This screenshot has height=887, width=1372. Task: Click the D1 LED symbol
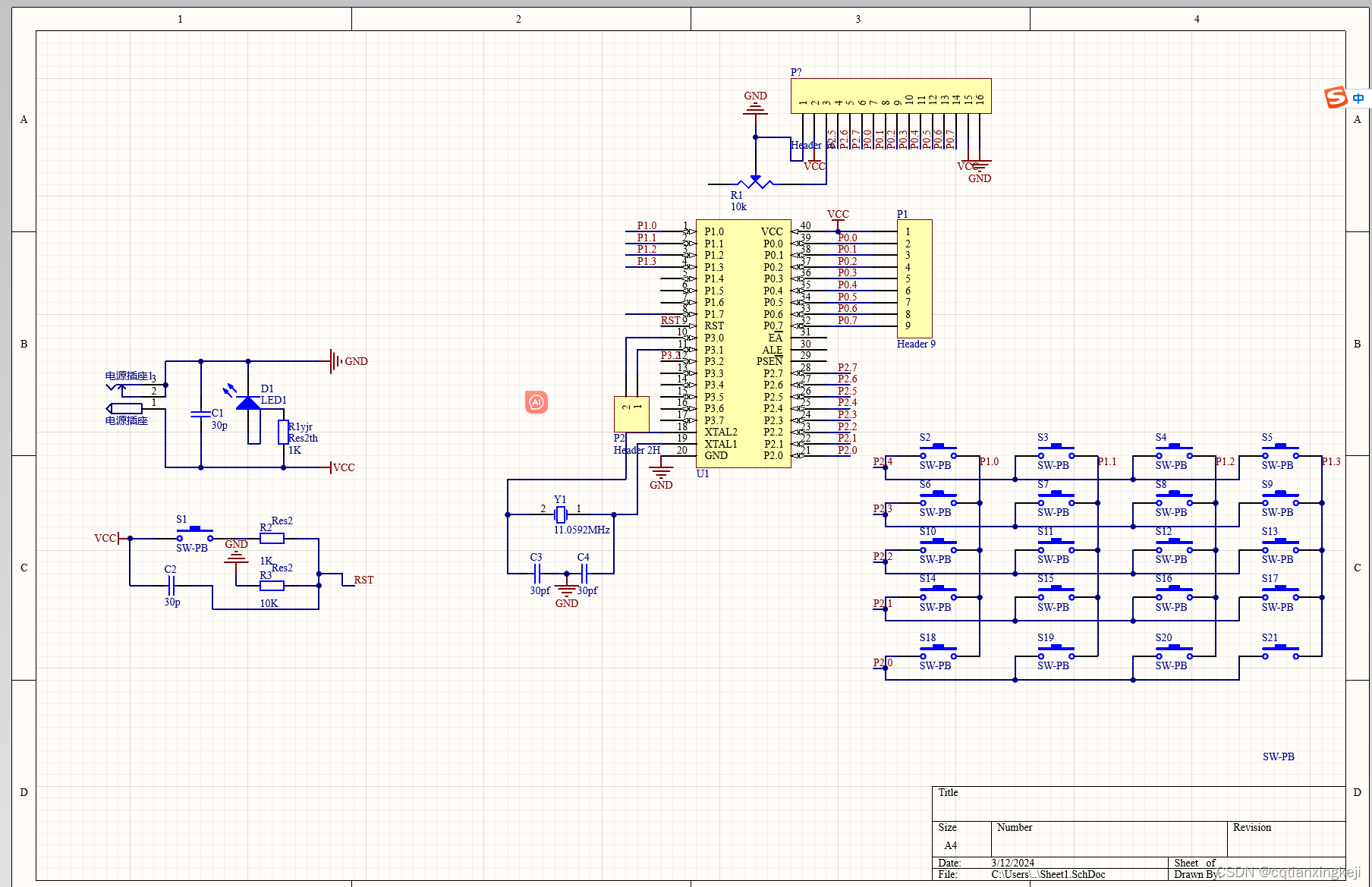tap(248, 404)
